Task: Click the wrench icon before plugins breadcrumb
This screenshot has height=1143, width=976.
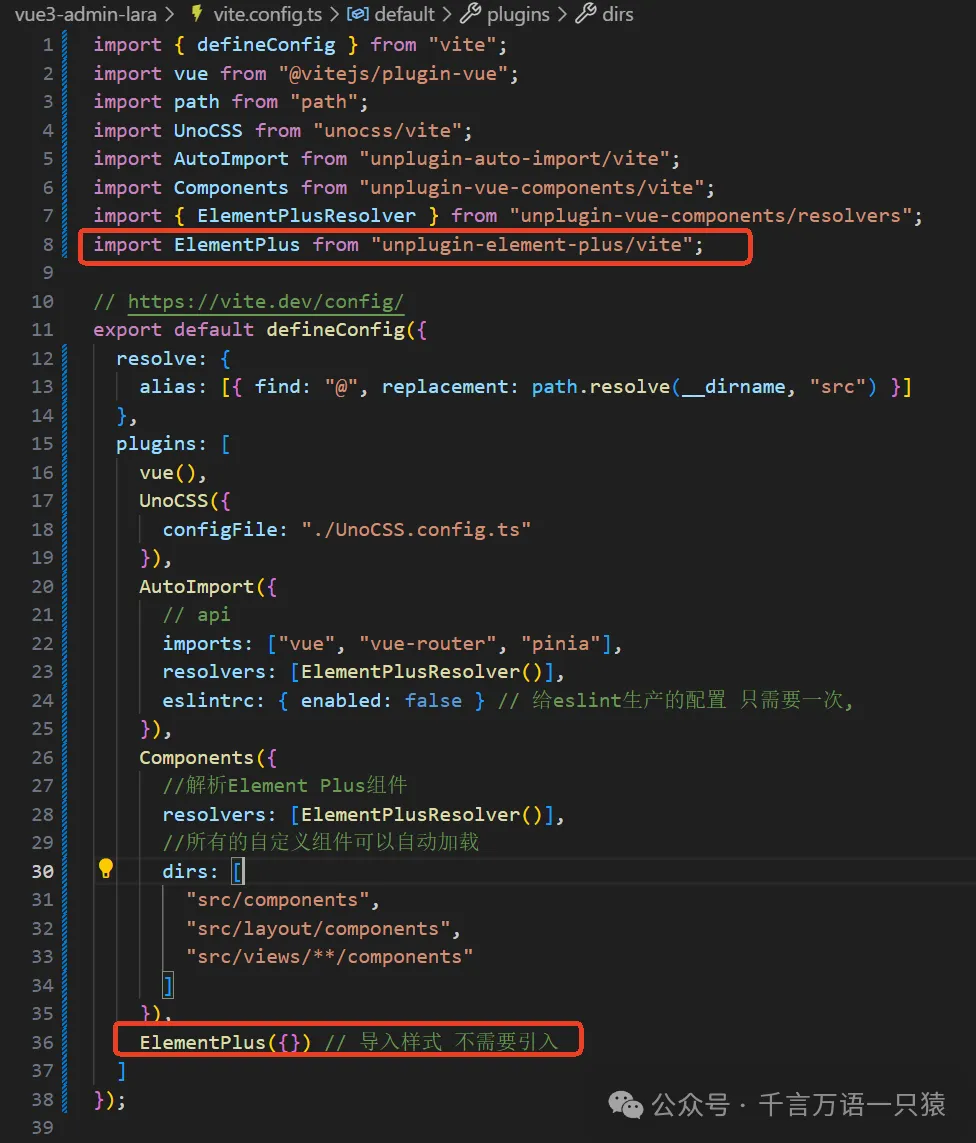Action: pyautogui.click(x=470, y=15)
